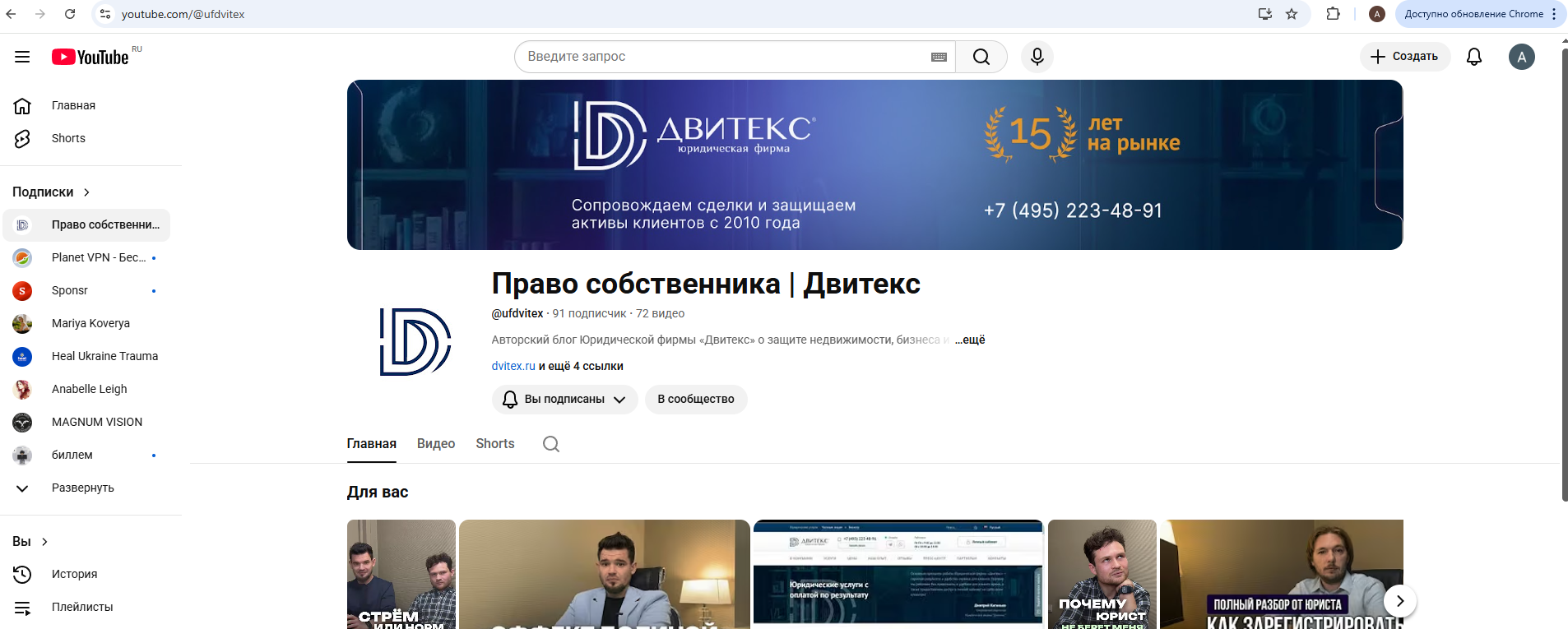
Task: Expand channel description via "...ещё"
Action: point(970,340)
